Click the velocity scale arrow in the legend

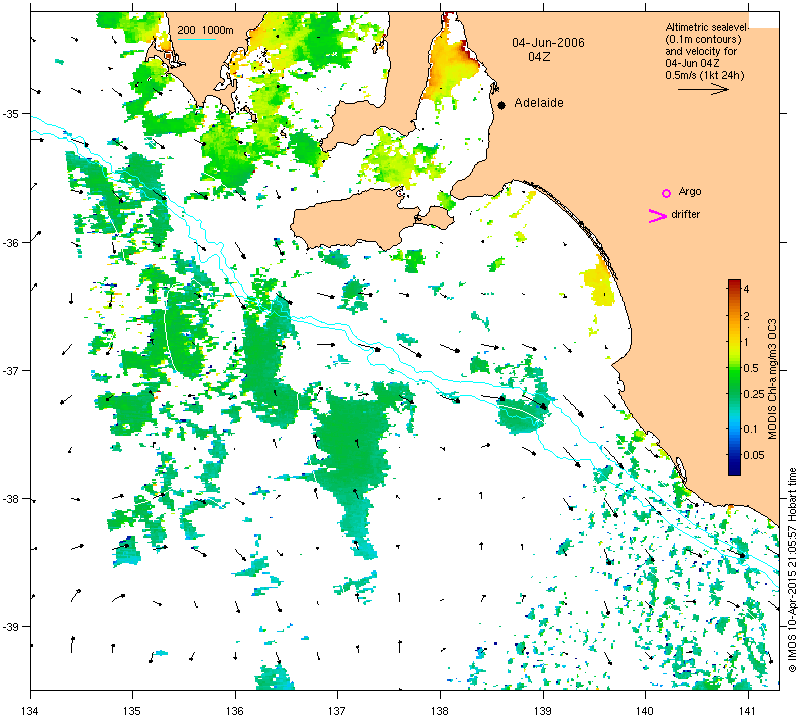703,89
